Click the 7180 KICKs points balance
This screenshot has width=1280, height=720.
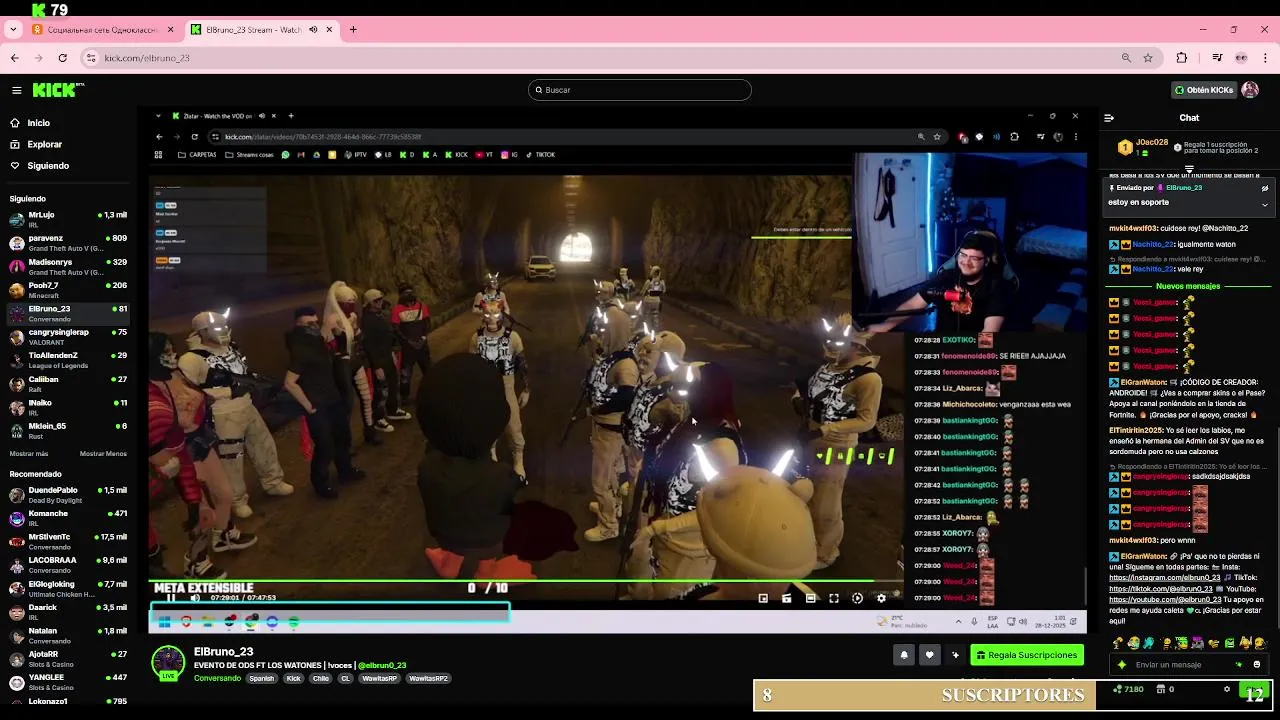[1128, 689]
